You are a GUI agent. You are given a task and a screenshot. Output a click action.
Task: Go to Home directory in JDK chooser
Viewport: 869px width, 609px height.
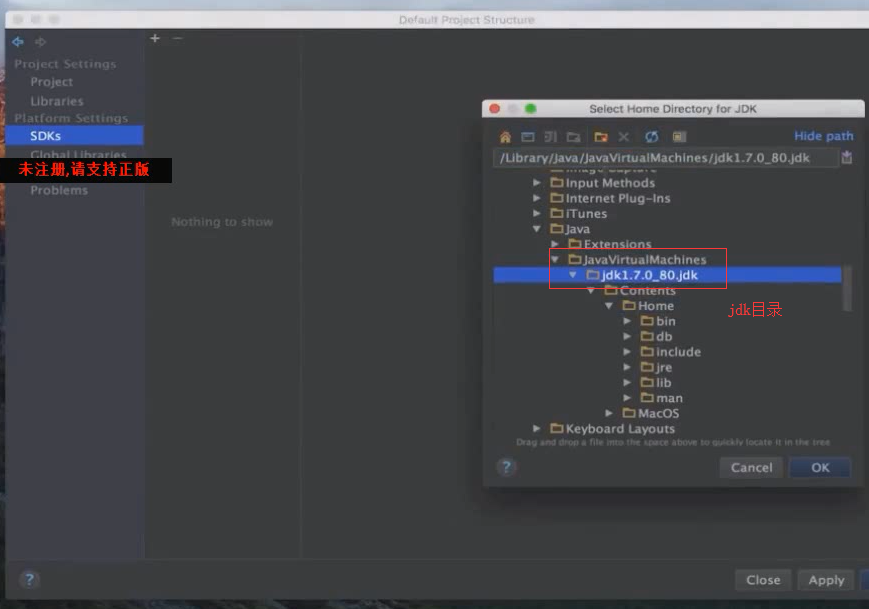[x=505, y=136]
